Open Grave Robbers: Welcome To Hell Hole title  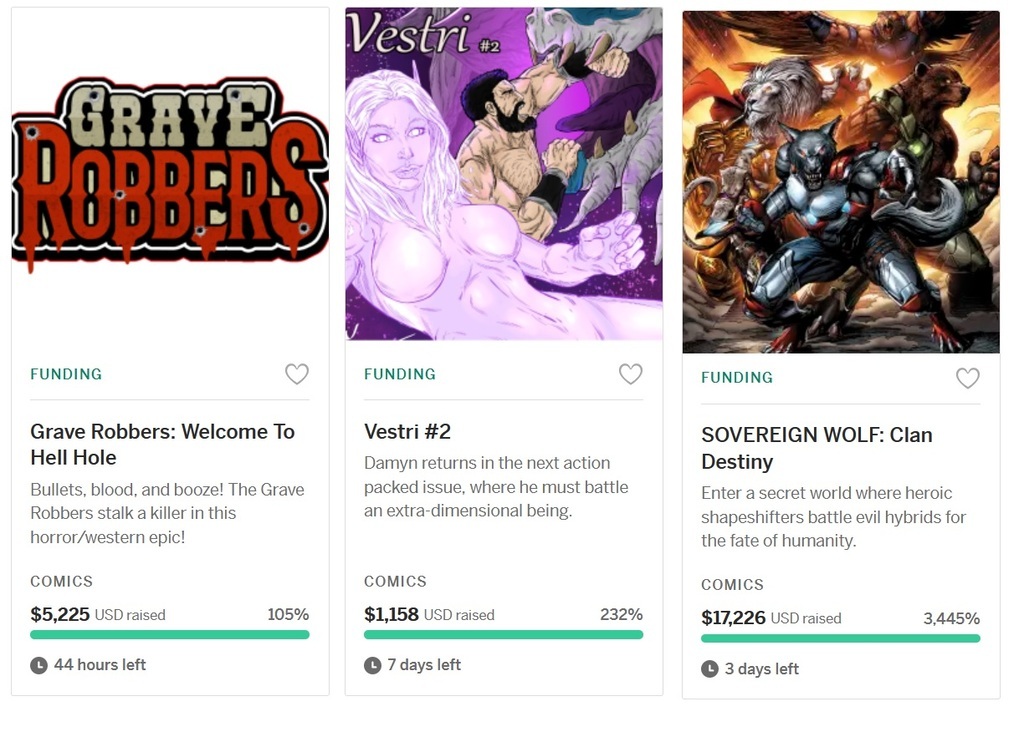(x=162, y=444)
